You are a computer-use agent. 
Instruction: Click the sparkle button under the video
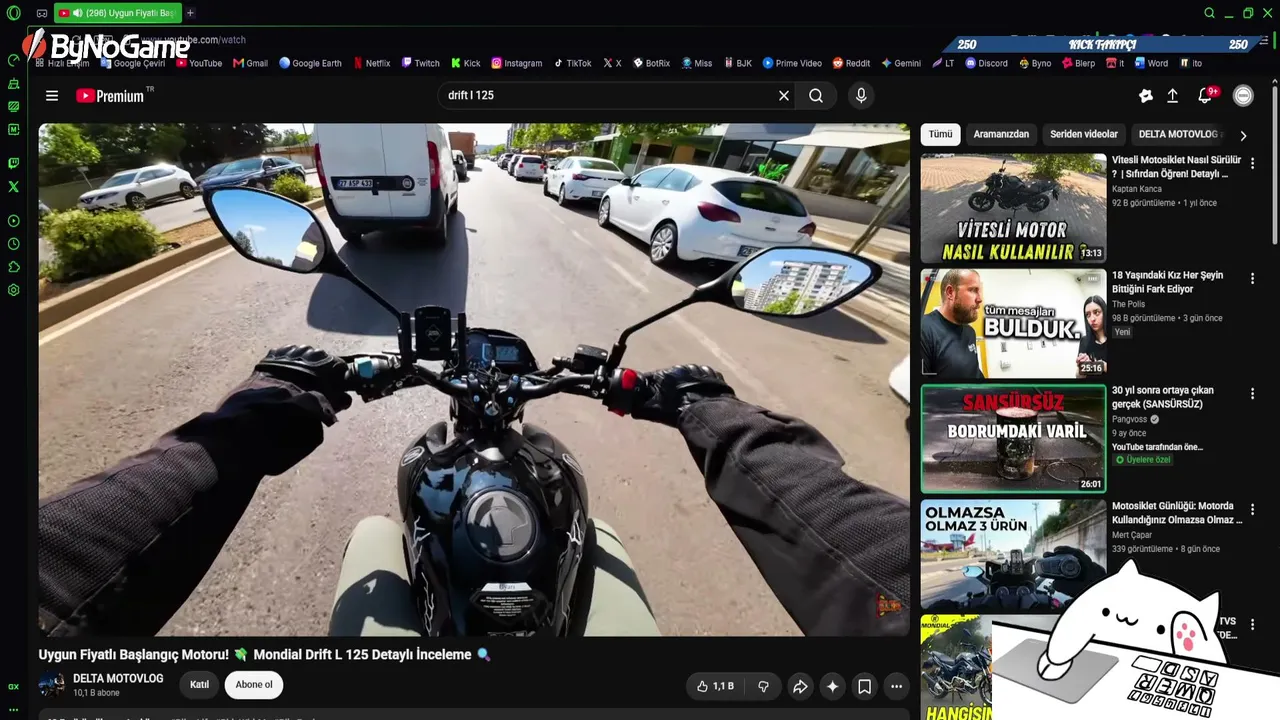click(832, 686)
